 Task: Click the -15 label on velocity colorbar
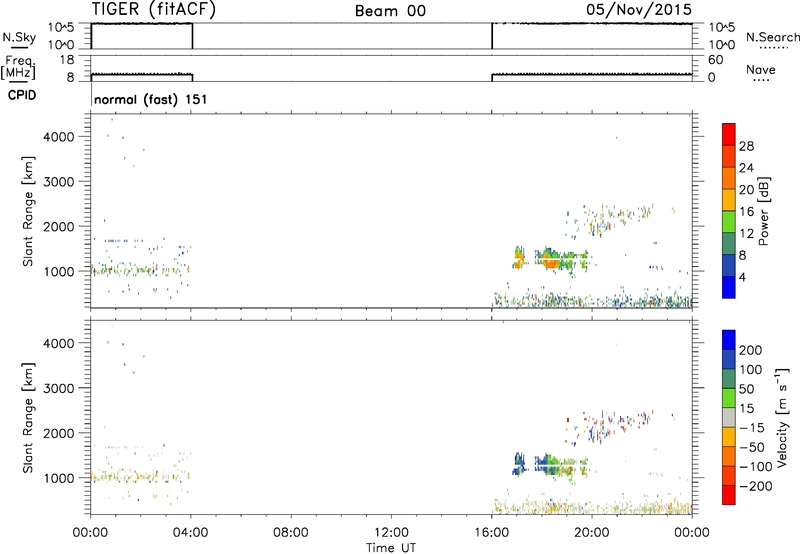pos(752,428)
